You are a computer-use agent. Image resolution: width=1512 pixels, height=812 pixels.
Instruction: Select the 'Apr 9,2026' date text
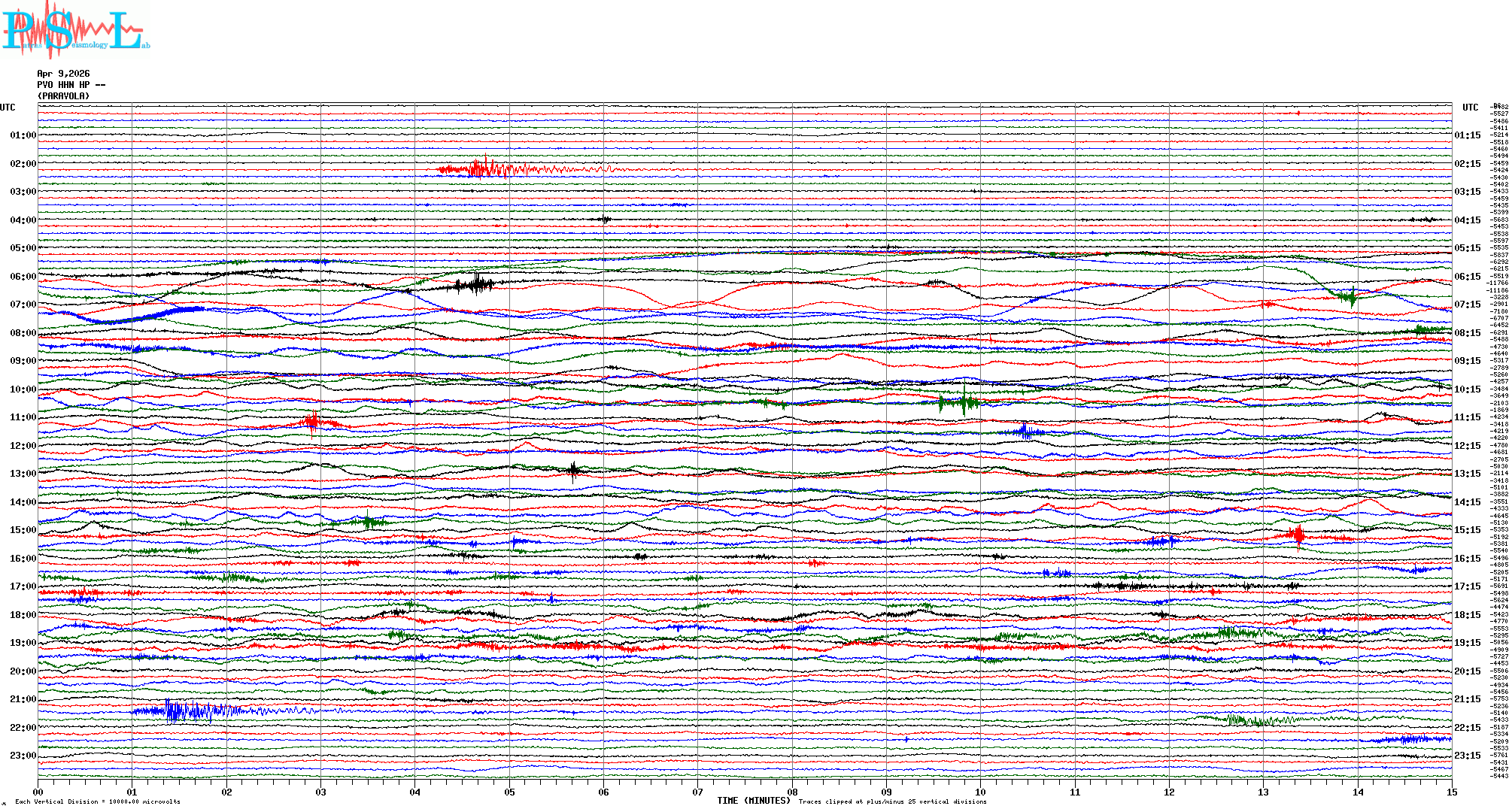(63, 74)
